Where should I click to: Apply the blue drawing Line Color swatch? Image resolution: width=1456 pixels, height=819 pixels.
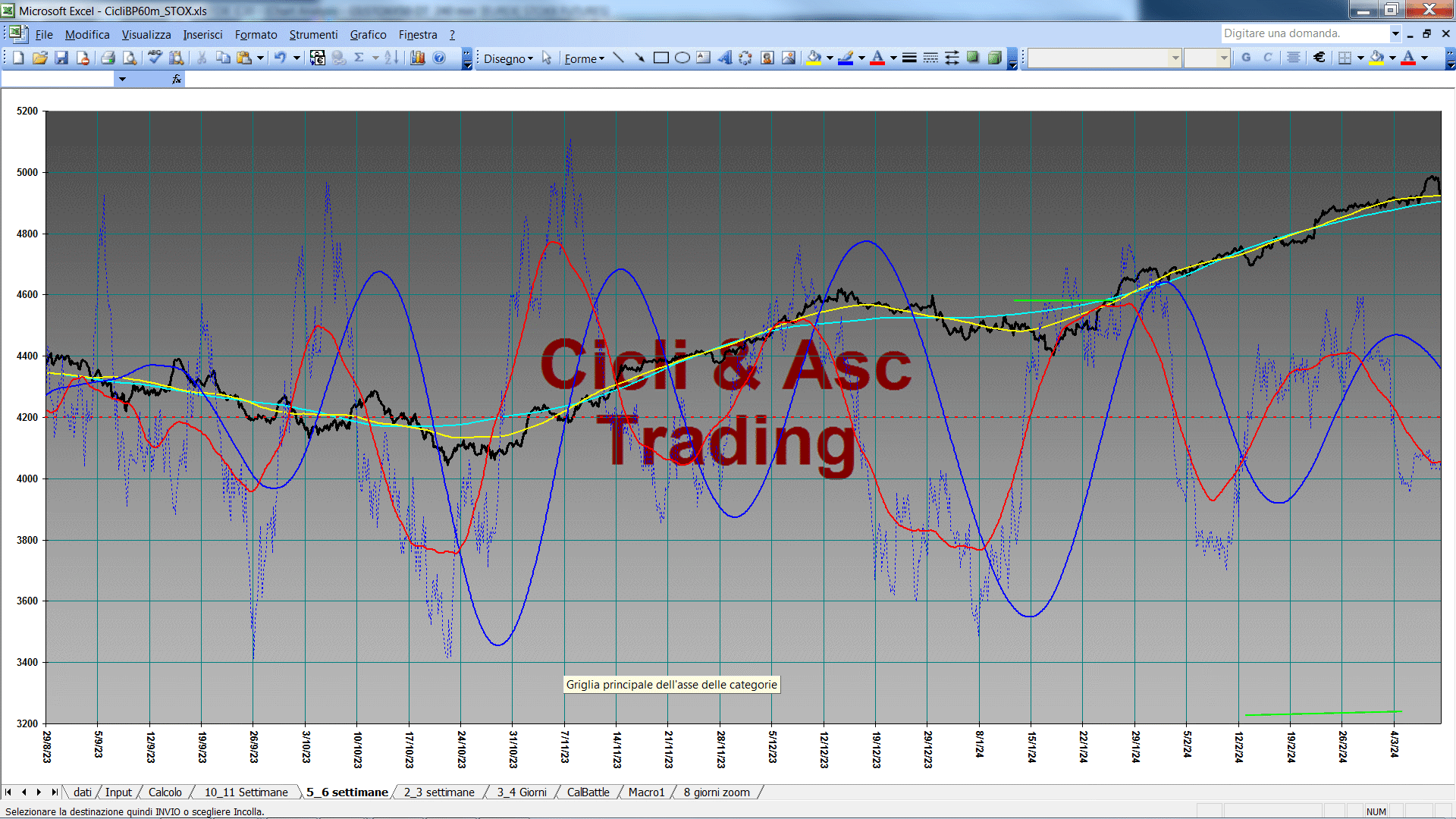point(846,58)
